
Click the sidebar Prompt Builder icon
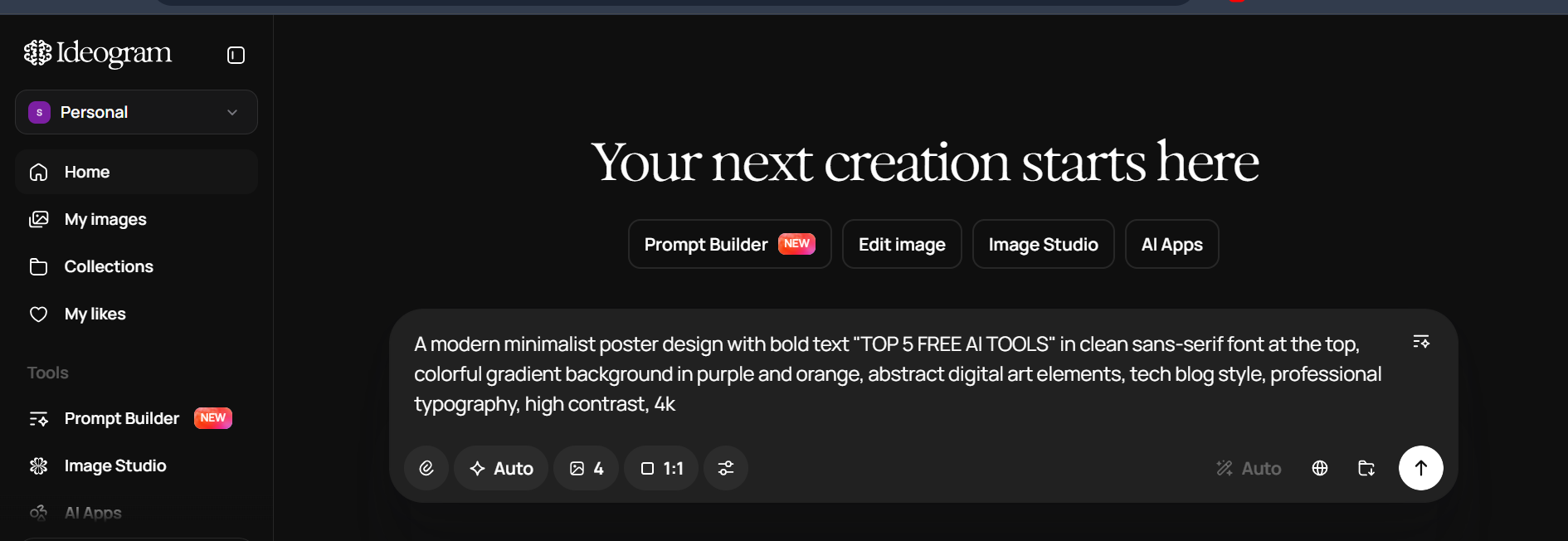(38, 419)
